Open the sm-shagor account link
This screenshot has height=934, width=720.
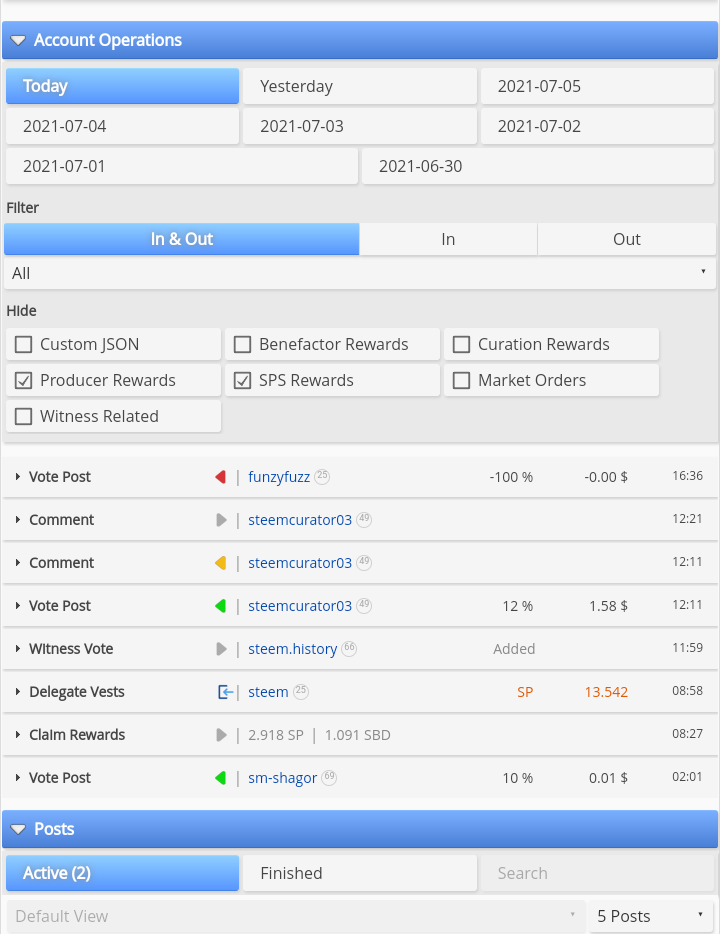tap(282, 777)
